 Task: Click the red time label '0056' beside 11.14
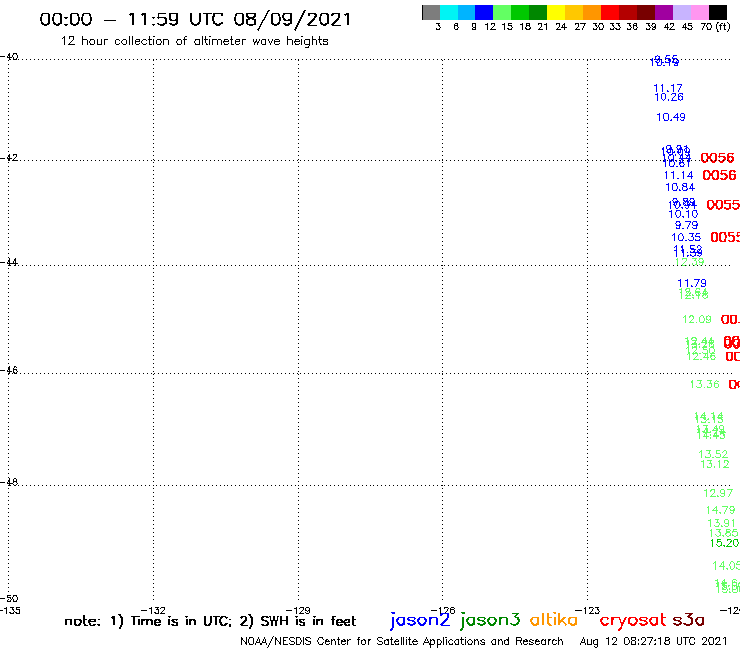pos(719,176)
